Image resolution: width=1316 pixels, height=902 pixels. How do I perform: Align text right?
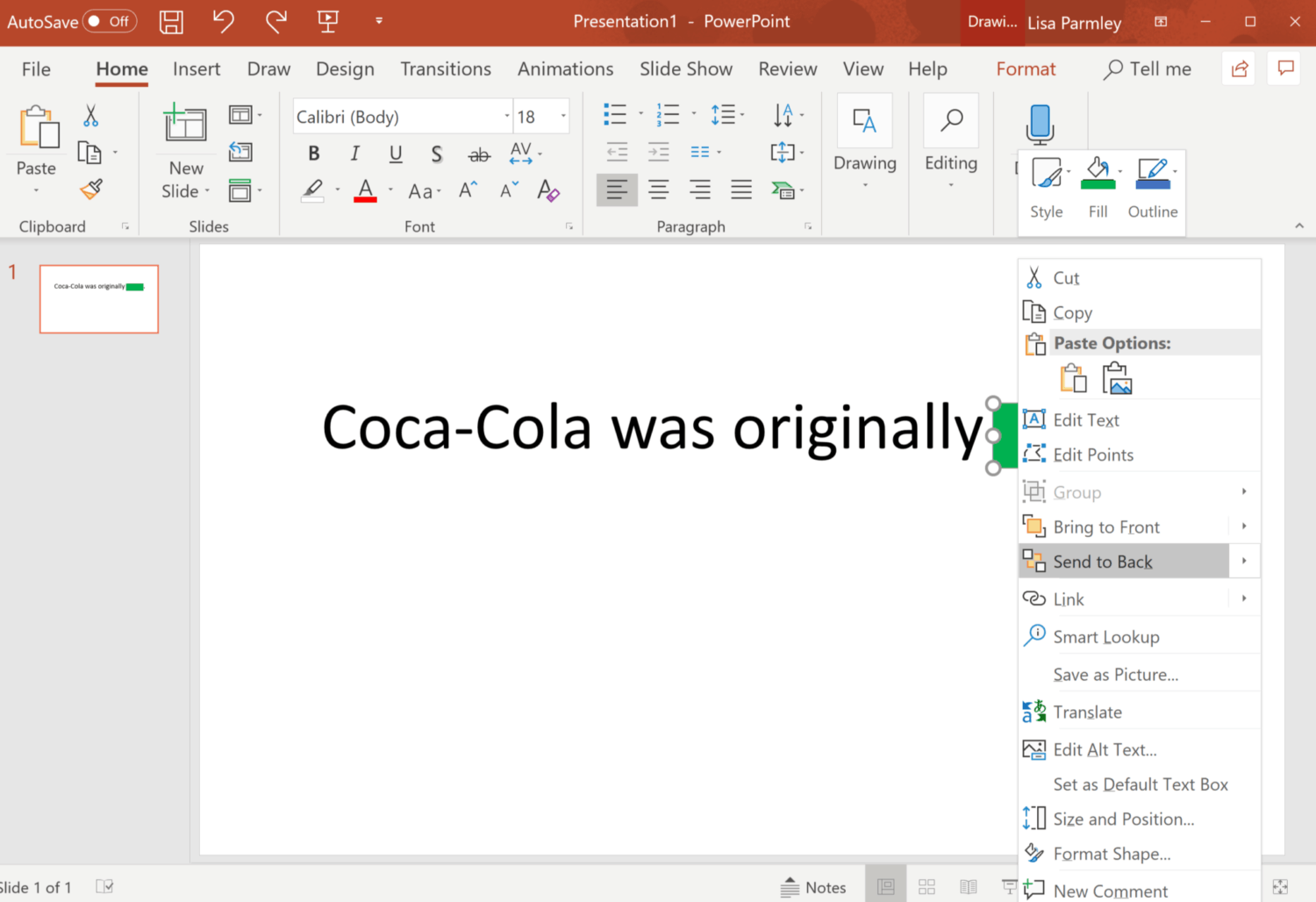coord(700,190)
